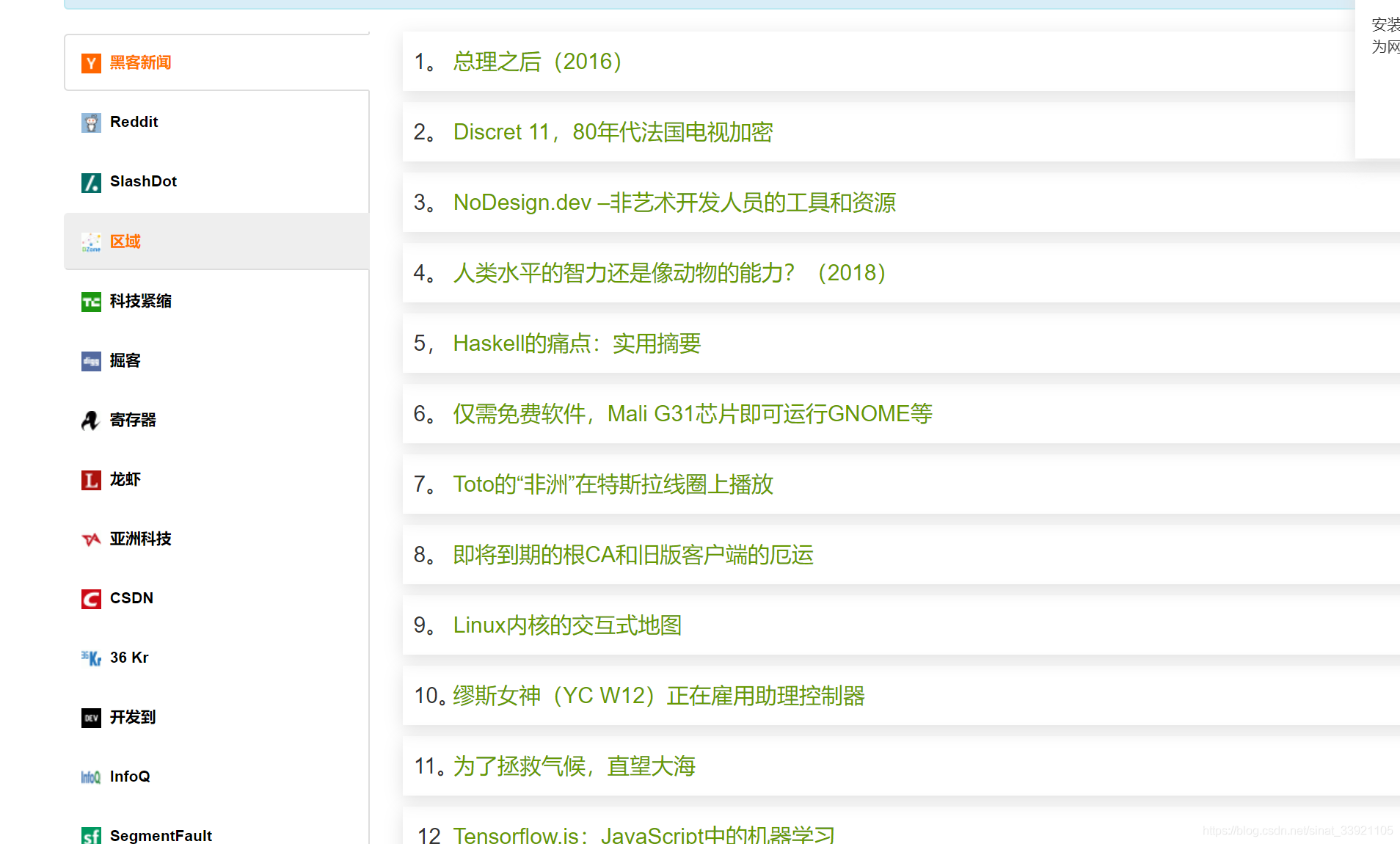The width and height of the screenshot is (1400, 844).
Task: Click the TechCrunch TC icon
Action: pos(91,302)
